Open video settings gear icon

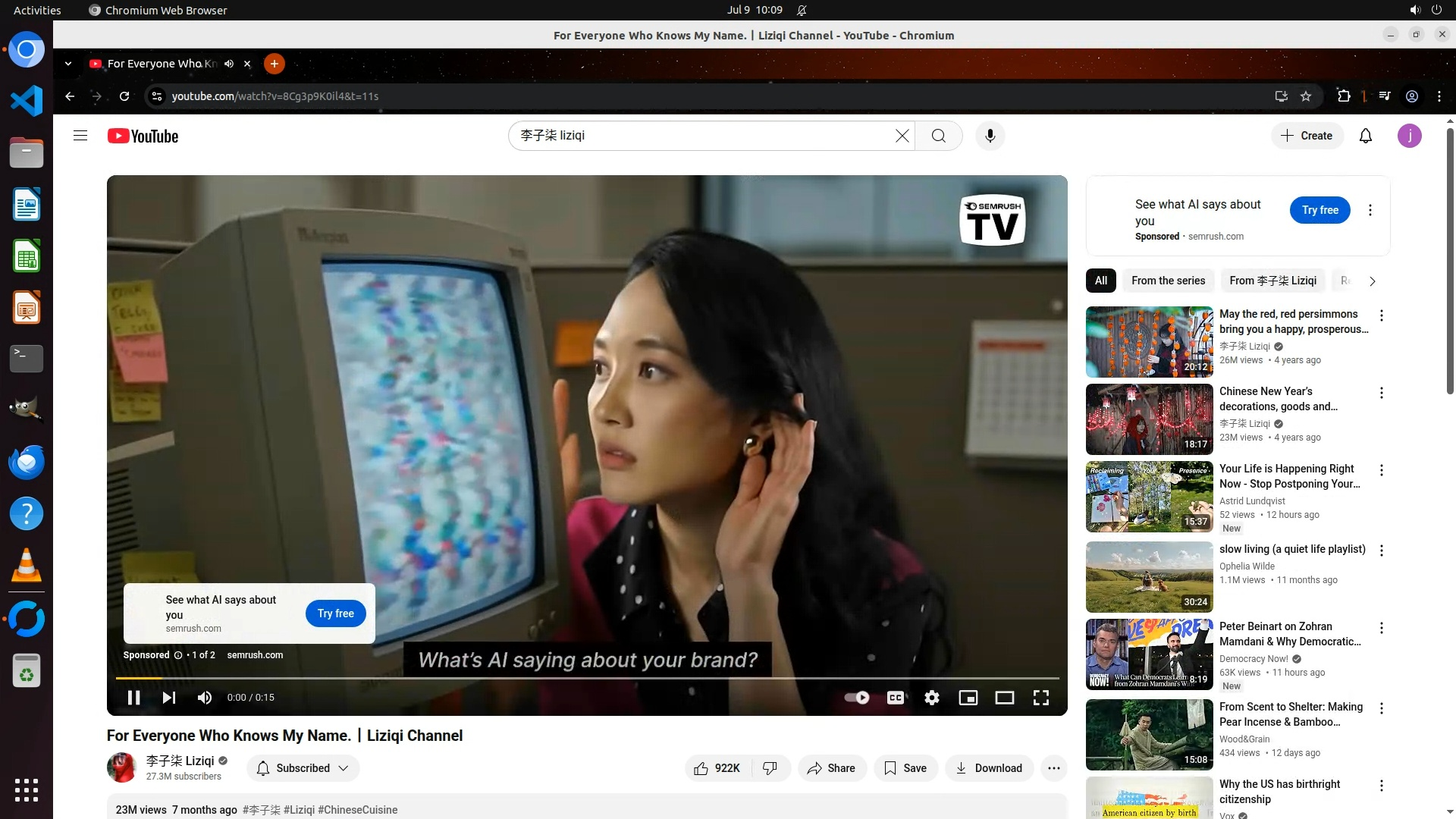point(932,698)
